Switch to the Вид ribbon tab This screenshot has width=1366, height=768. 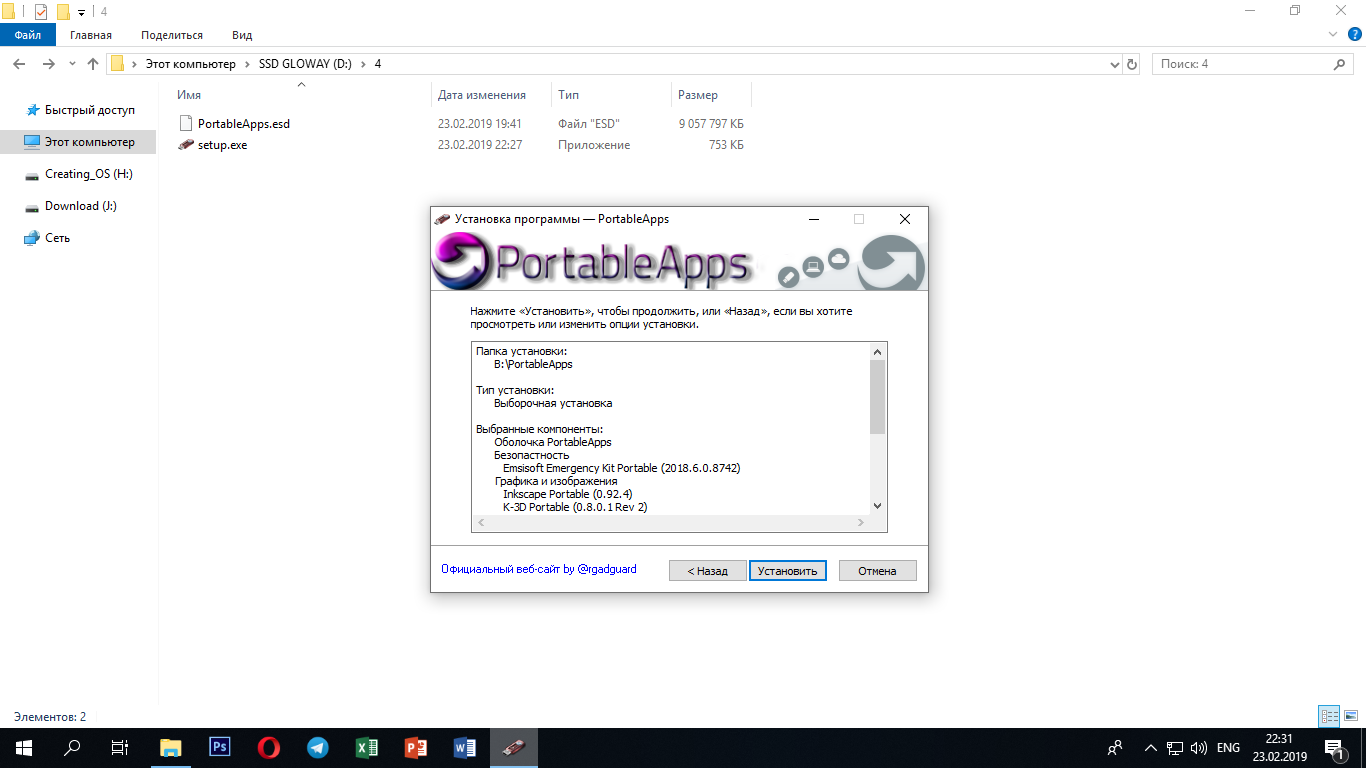coord(242,35)
